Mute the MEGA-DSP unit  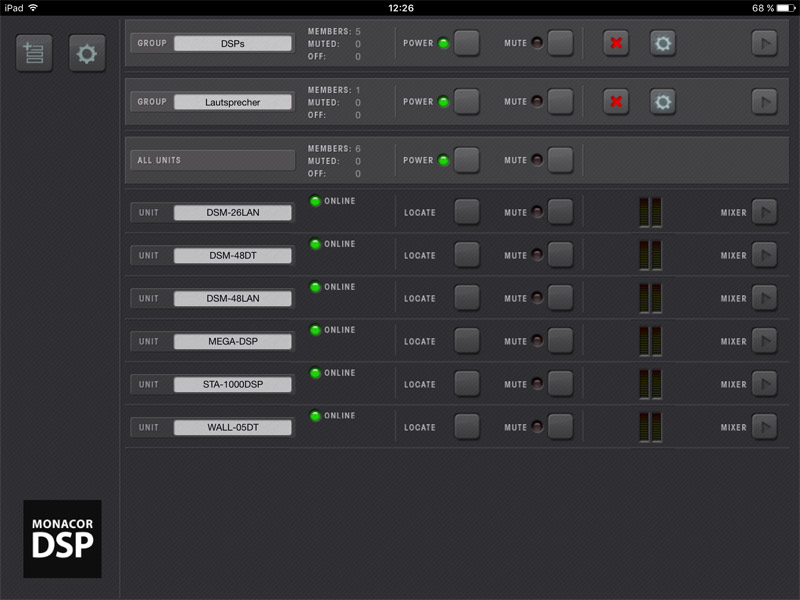(x=560, y=341)
